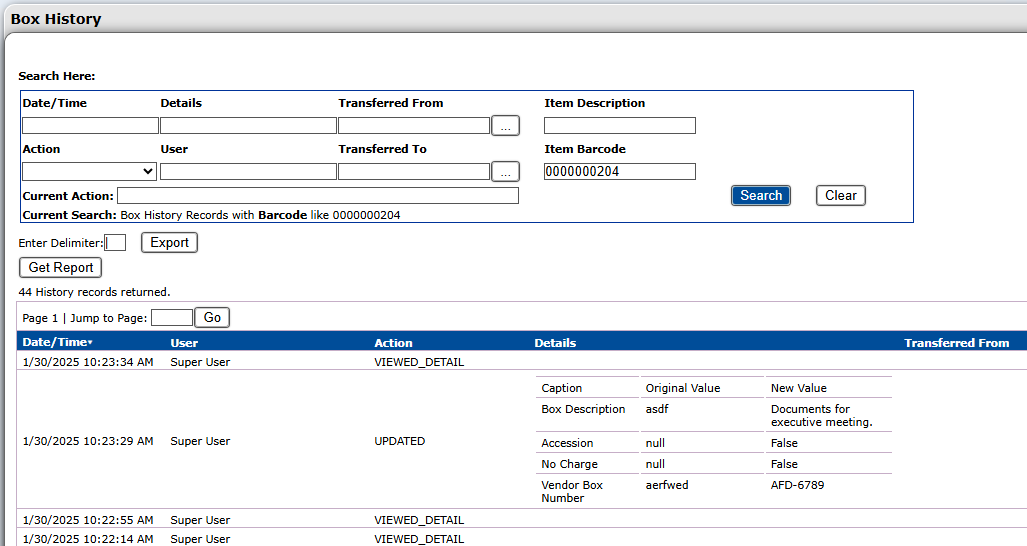Click the User search field
The width and height of the screenshot is (1027, 546).
click(248, 172)
